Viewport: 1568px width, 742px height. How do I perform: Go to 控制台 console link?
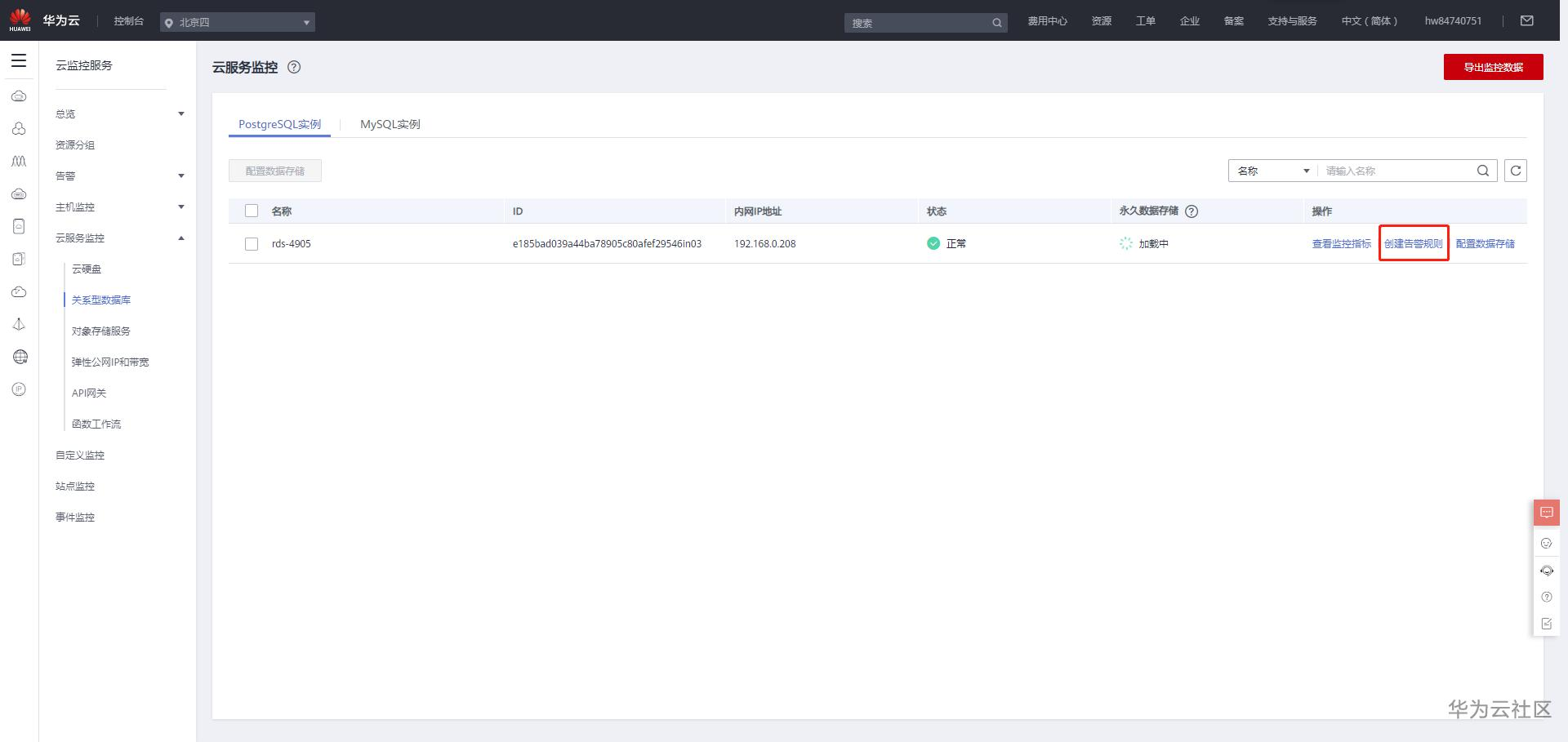tap(129, 21)
